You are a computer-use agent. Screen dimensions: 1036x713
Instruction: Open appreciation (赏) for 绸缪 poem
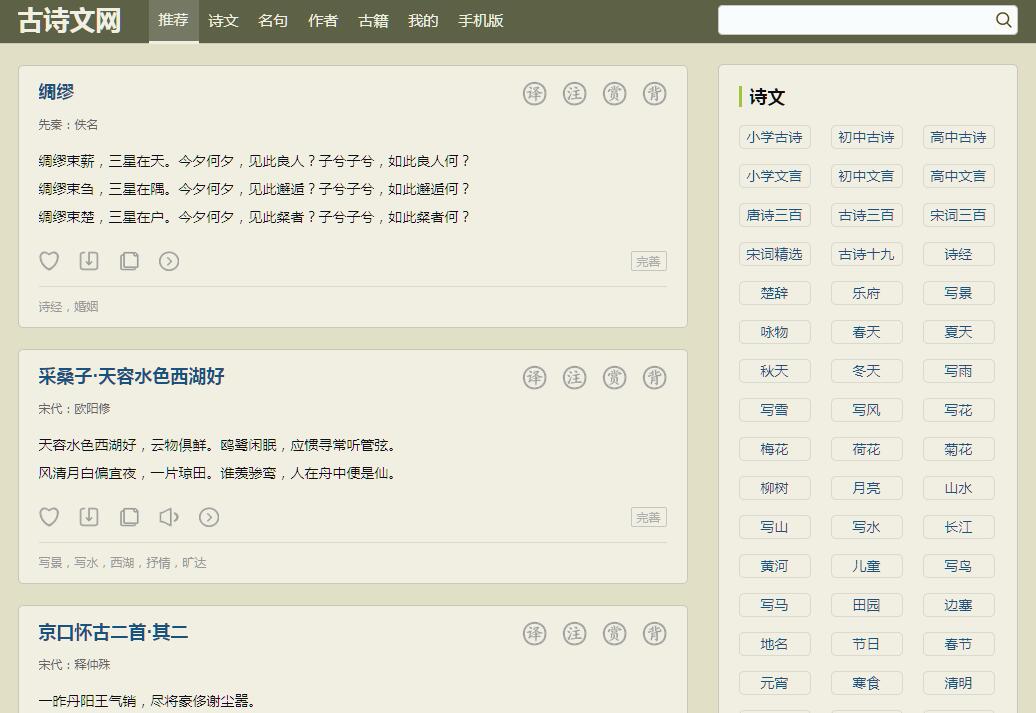pyautogui.click(x=614, y=94)
